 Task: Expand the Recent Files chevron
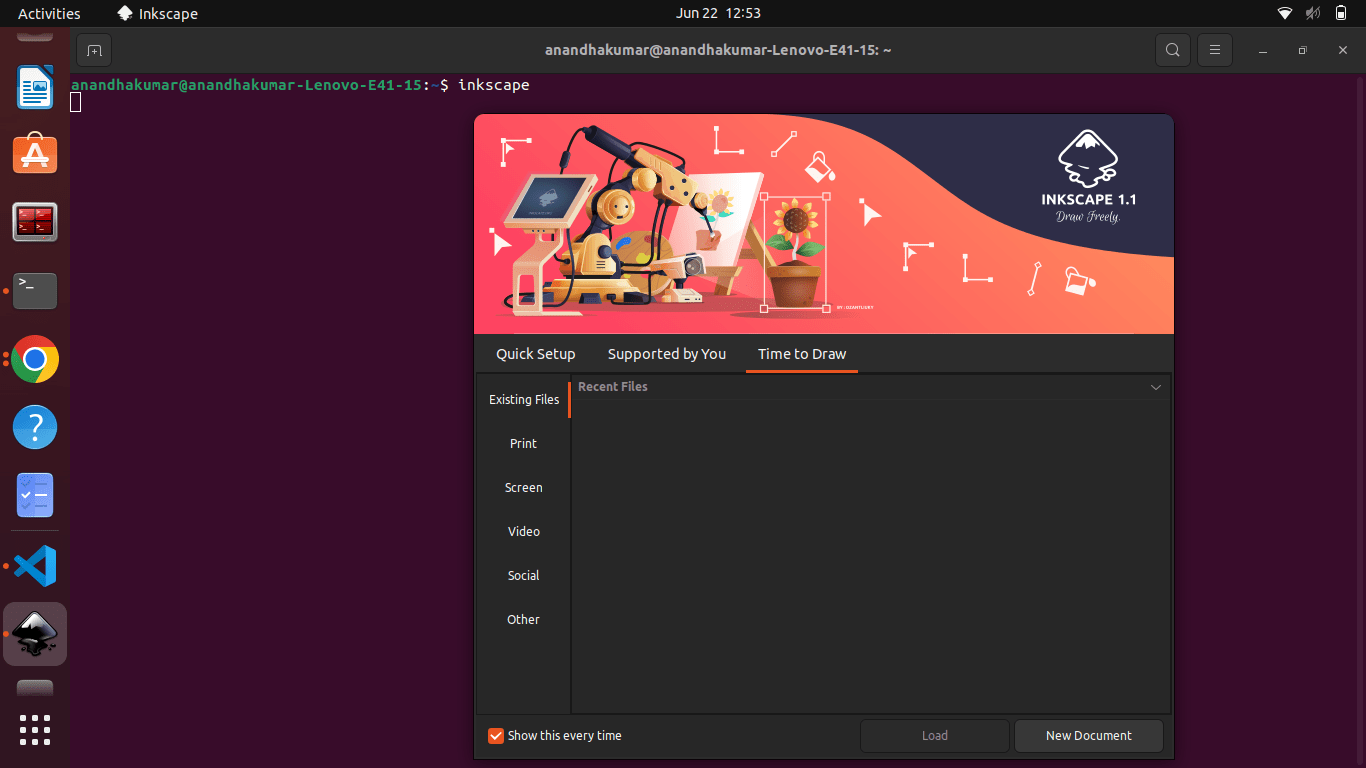pyautogui.click(x=1156, y=387)
